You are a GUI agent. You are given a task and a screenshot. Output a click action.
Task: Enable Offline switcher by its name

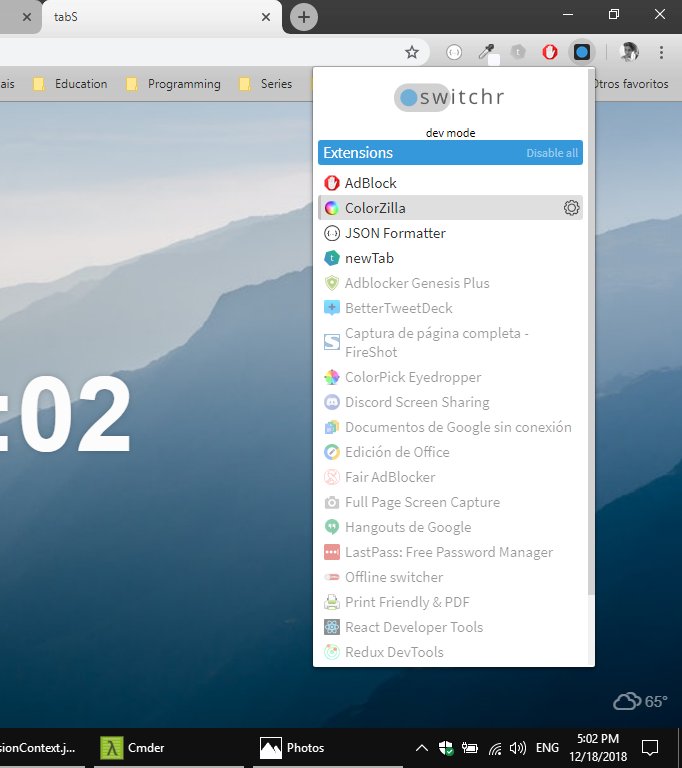coord(394,577)
